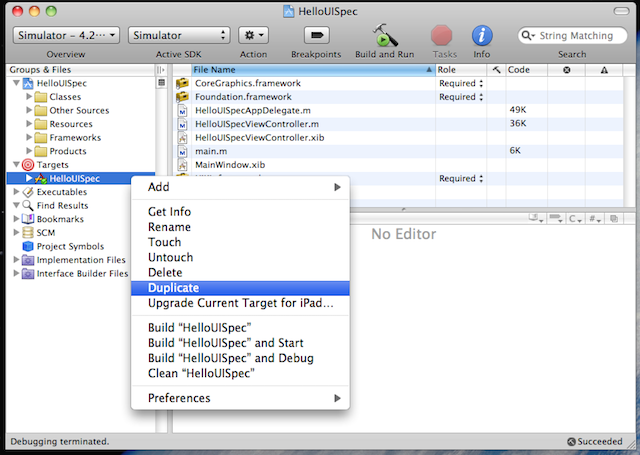
Task: Open the editor counterpart C popup
Action: 574,219
